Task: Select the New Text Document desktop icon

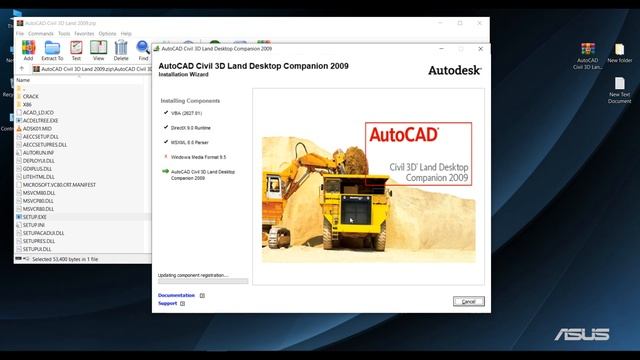Action: tap(620, 90)
